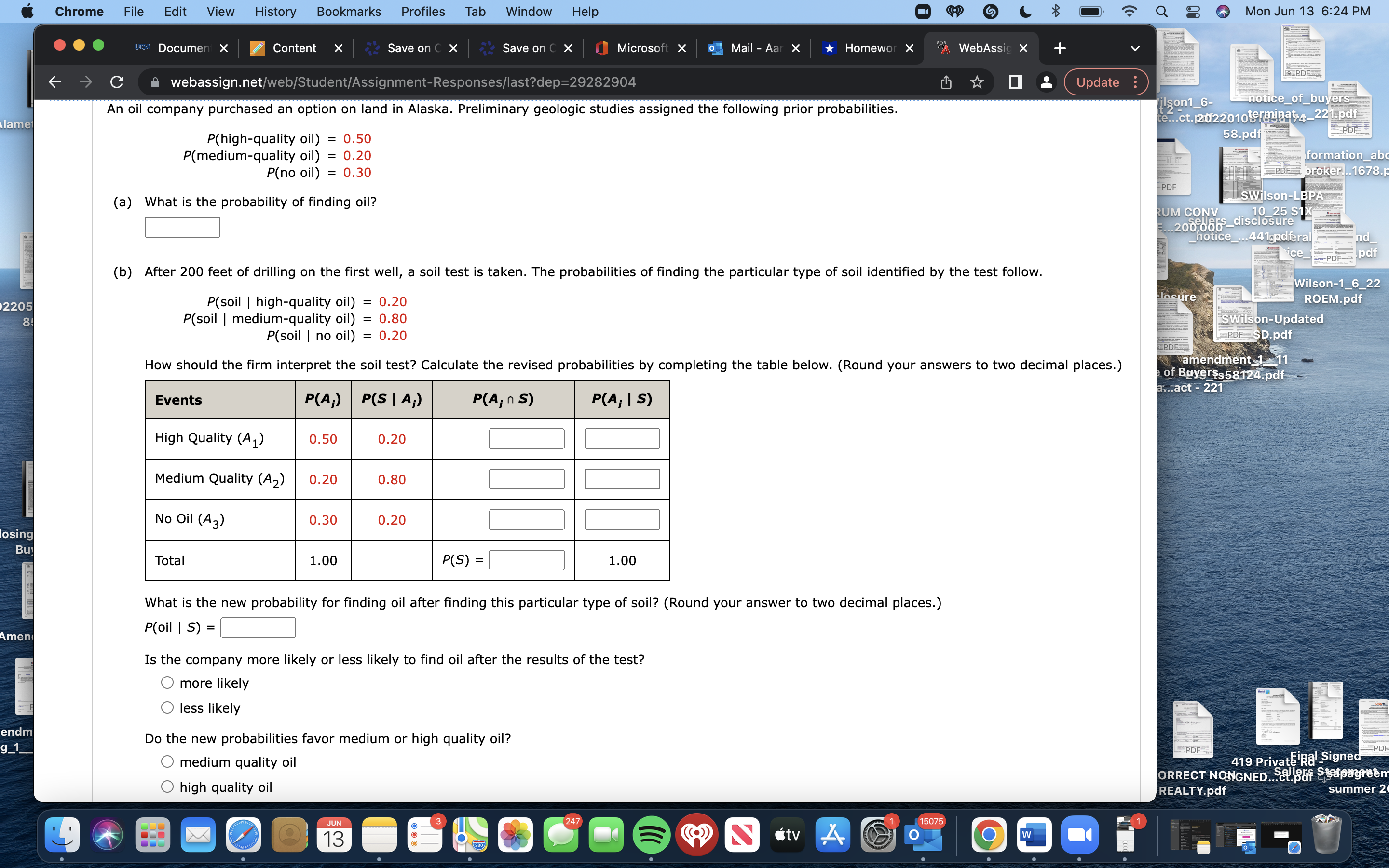
Task: Select the 'less likely' radio button
Action: (x=166, y=707)
